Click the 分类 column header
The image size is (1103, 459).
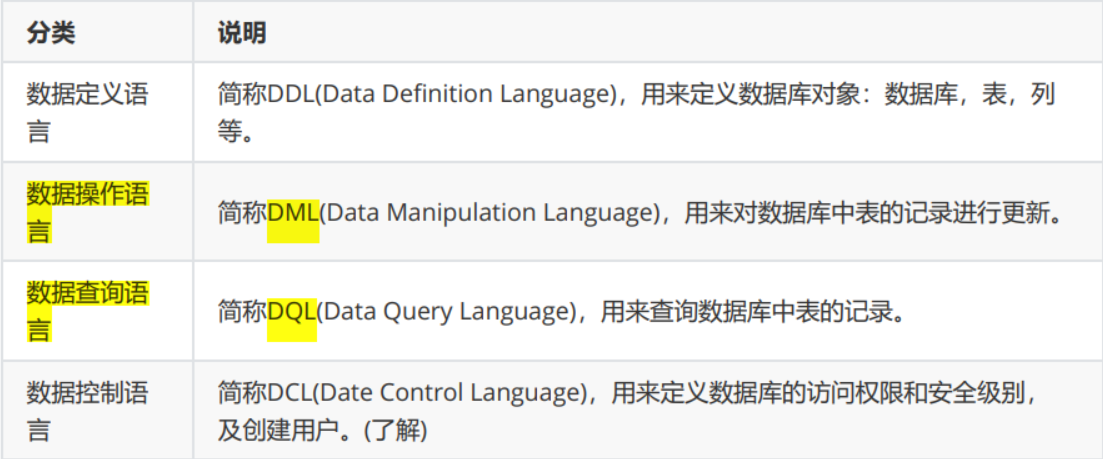pyautogui.click(x=51, y=34)
